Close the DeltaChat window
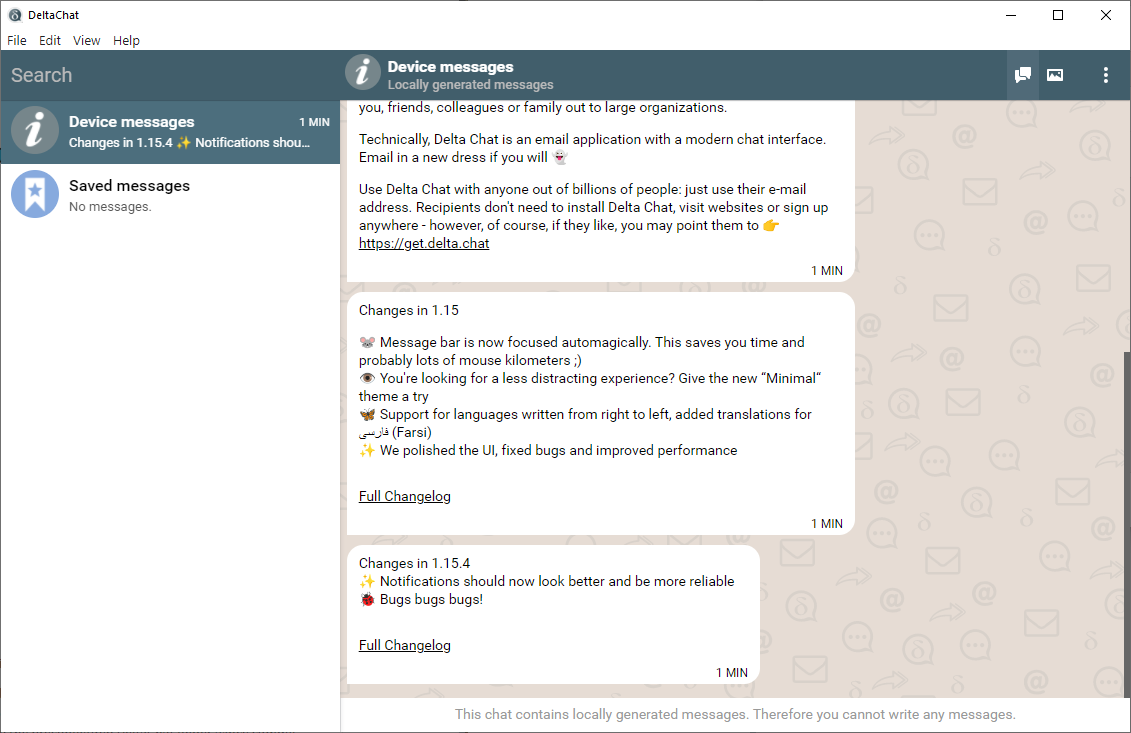 point(1105,15)
